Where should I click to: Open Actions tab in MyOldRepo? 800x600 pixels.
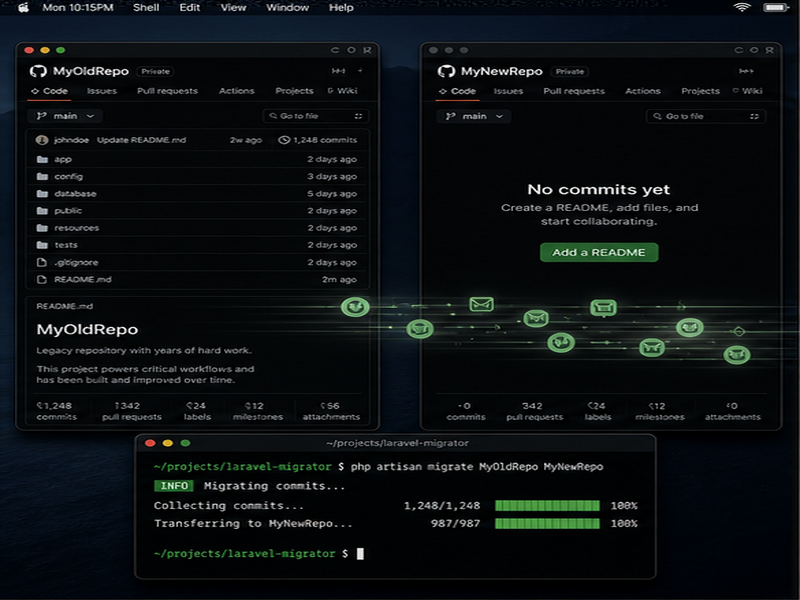[x=236, y=91]
